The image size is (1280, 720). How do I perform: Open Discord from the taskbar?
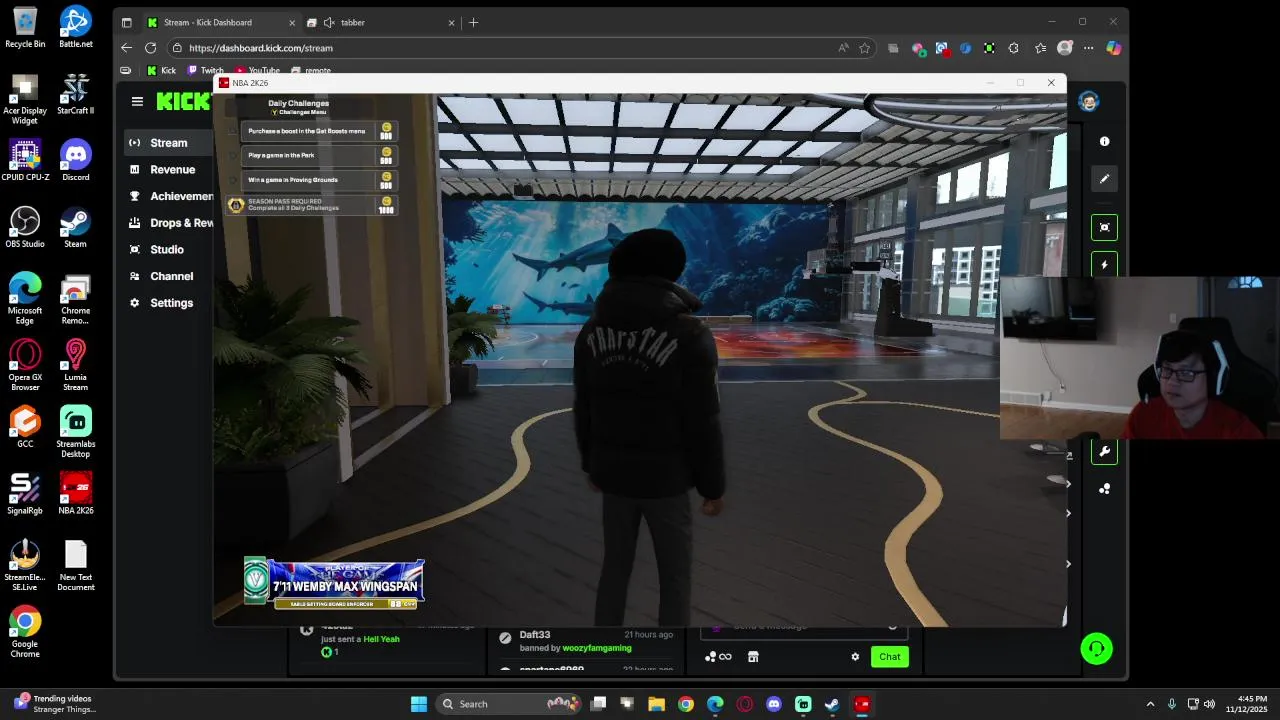(x=774, y=704)
